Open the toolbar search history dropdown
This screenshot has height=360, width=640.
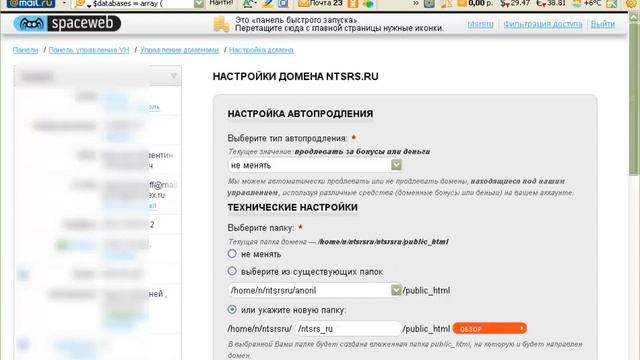(199, 4)
